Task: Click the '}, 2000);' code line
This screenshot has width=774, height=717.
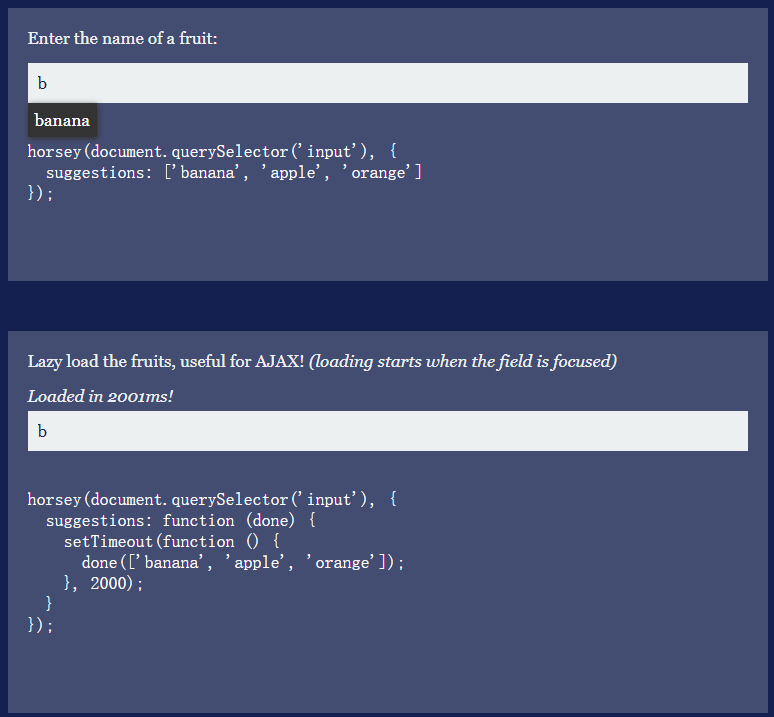Action: pyautogui.click(x=103, y=584)
